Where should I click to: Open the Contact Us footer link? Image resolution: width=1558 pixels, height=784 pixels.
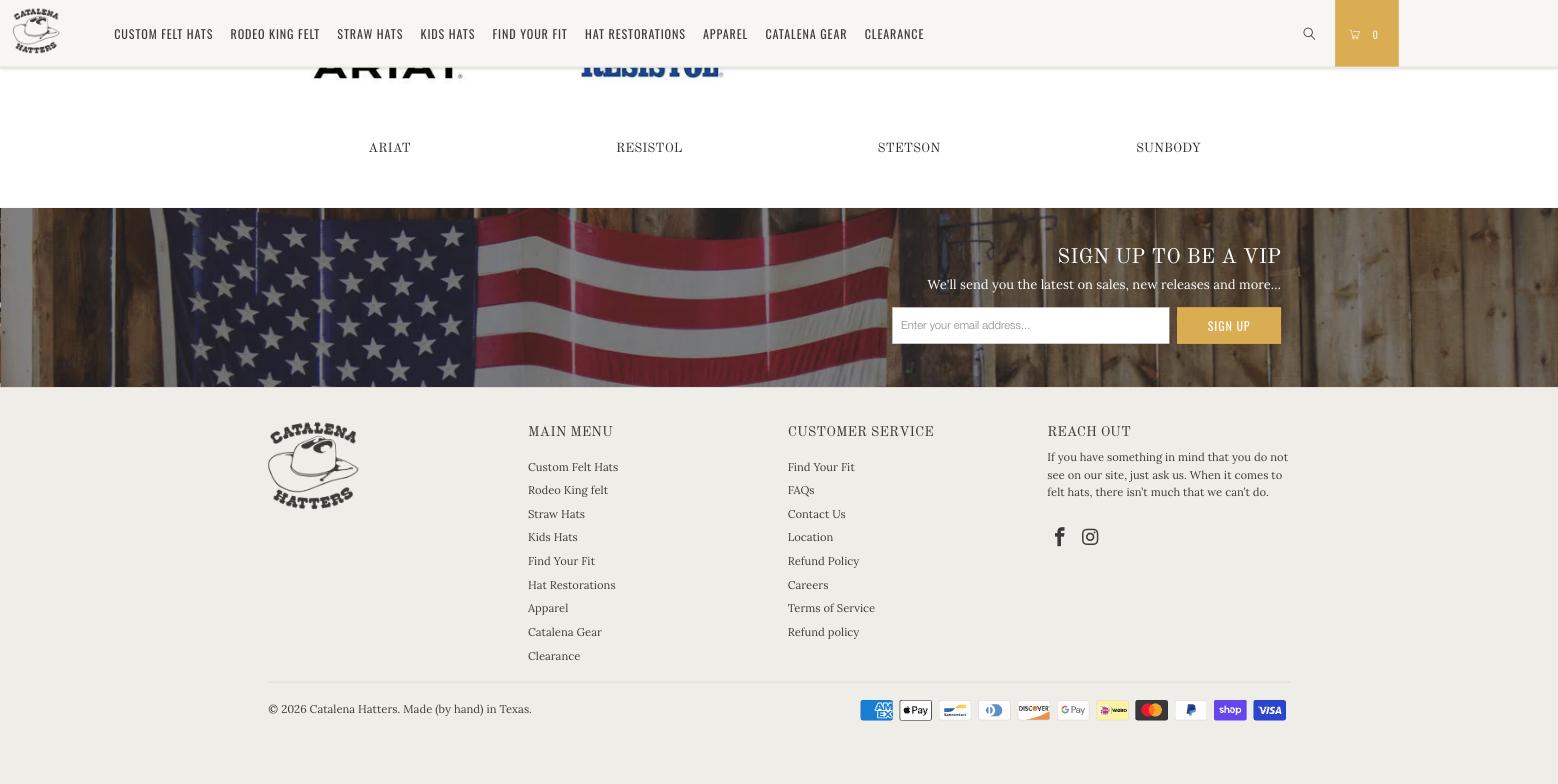click(x=816, y=514)
